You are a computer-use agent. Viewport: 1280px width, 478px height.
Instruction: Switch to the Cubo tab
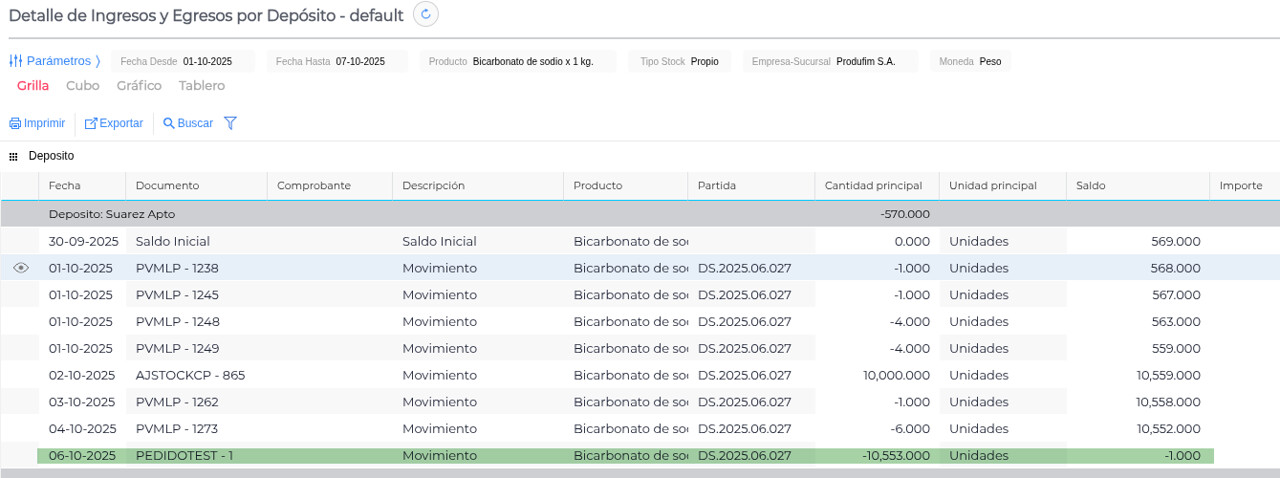pyautogui.click(x=82, y=86)
